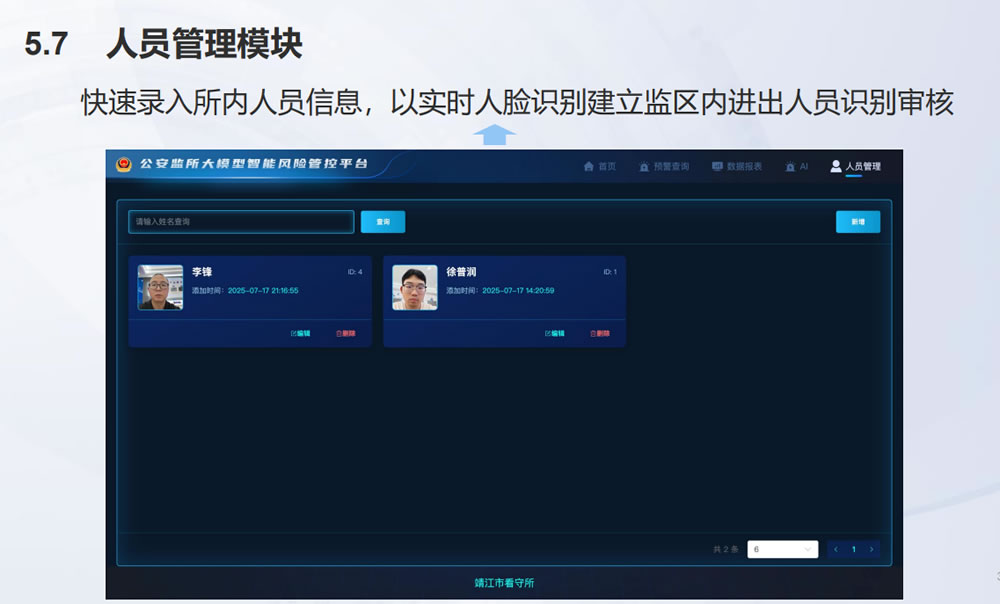This screenshot has height=604, width=1000.
Task: Edit the record for 徐普润
Action: [x=555, y=333]
